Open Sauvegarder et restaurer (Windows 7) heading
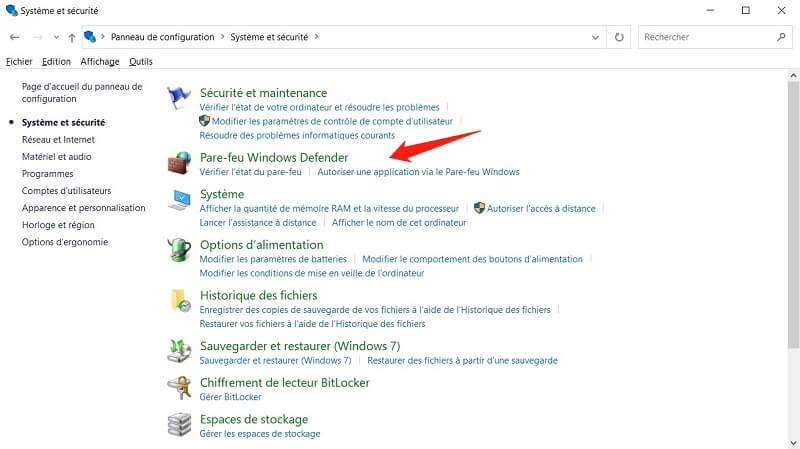This screenshot has width=800, height=449. tap(300, 346)
